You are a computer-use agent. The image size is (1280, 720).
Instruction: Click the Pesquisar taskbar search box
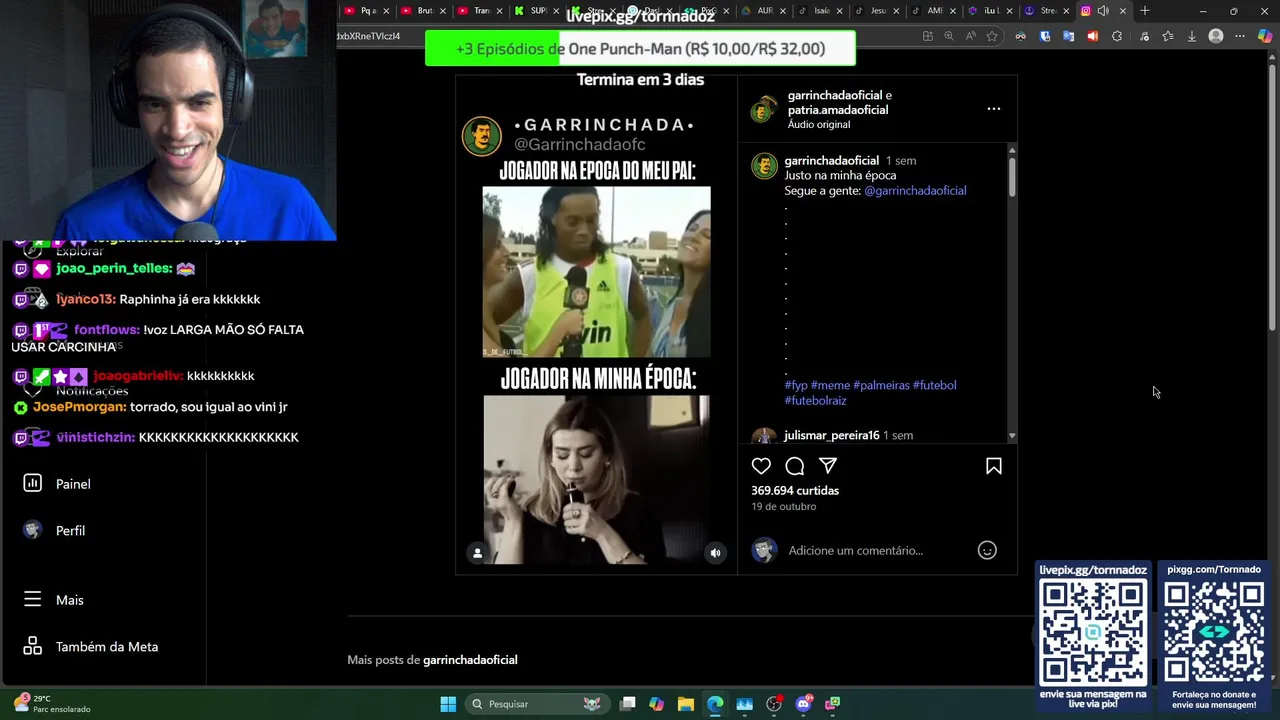tap(536, 704)
